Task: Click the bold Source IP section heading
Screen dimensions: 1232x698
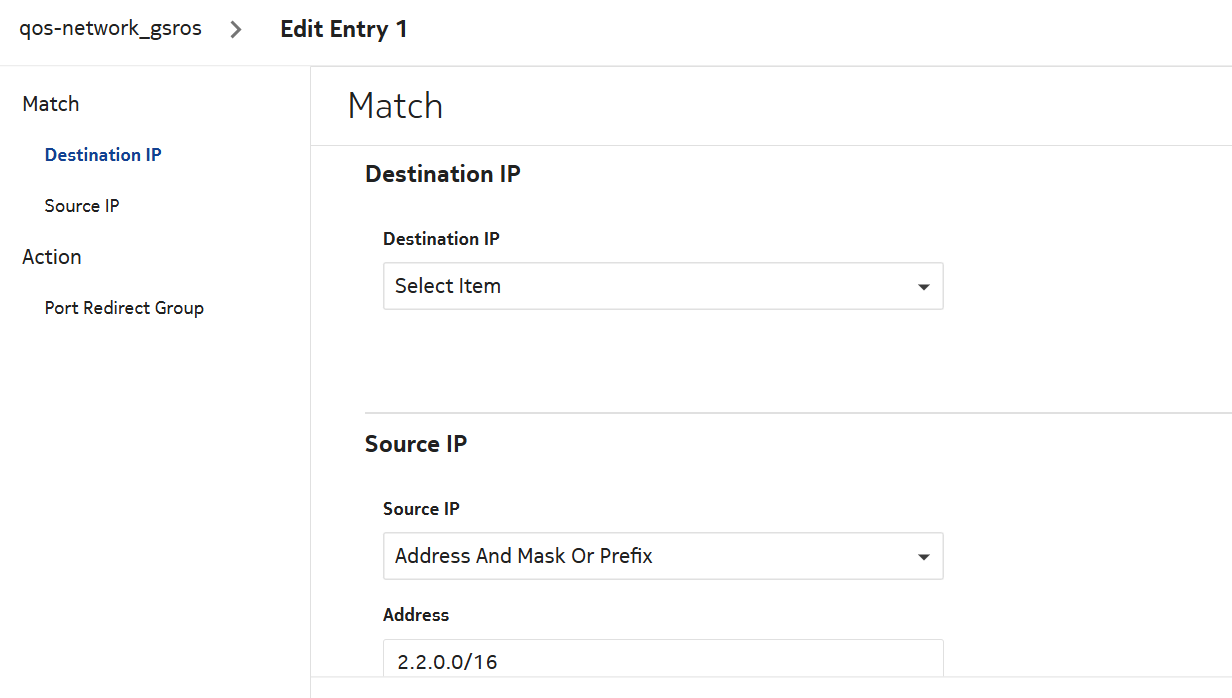Action: (x=416, y=444)
